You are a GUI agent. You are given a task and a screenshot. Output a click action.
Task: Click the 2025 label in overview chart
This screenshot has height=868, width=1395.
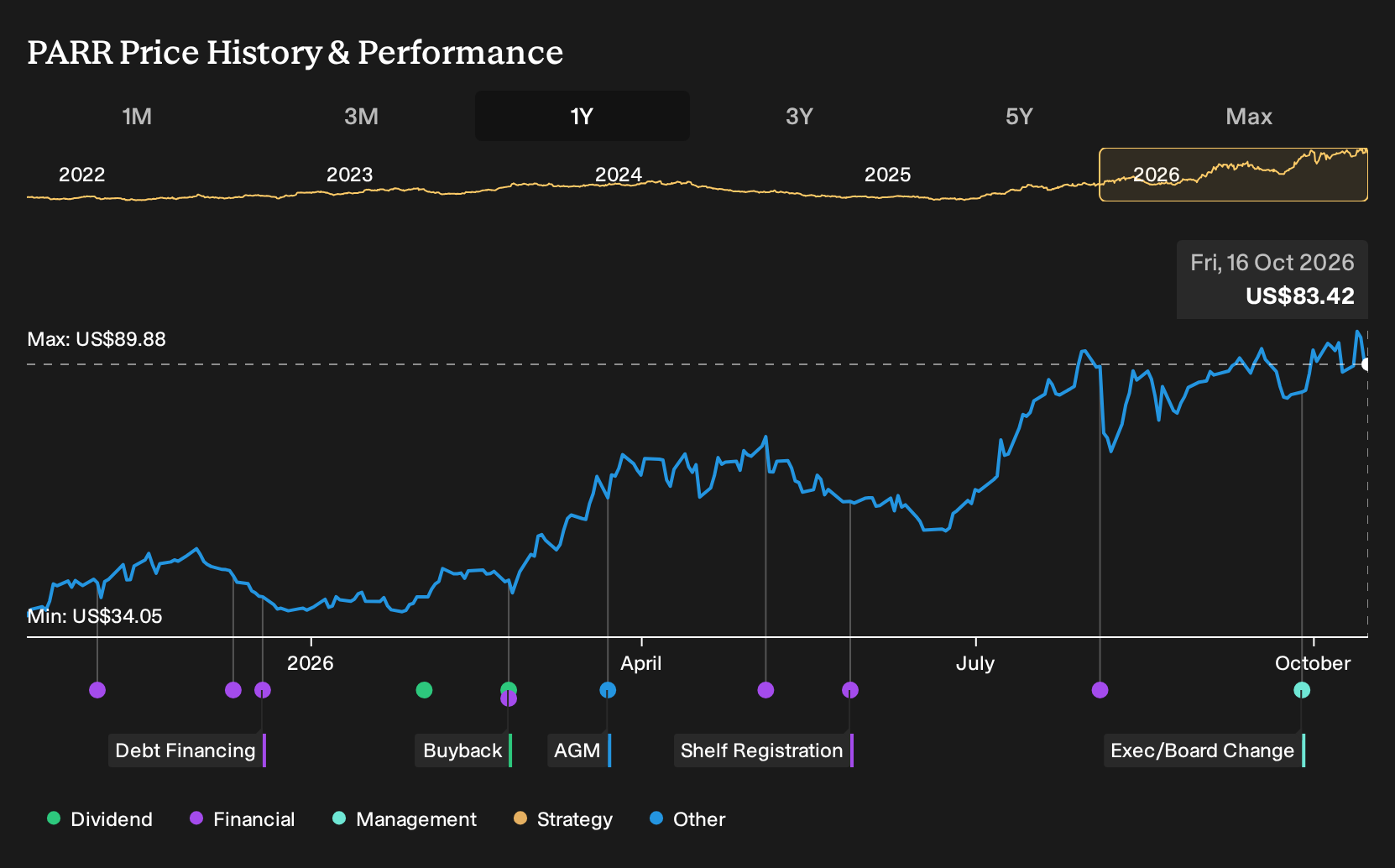pyautogui.click(x=887, y=175)
